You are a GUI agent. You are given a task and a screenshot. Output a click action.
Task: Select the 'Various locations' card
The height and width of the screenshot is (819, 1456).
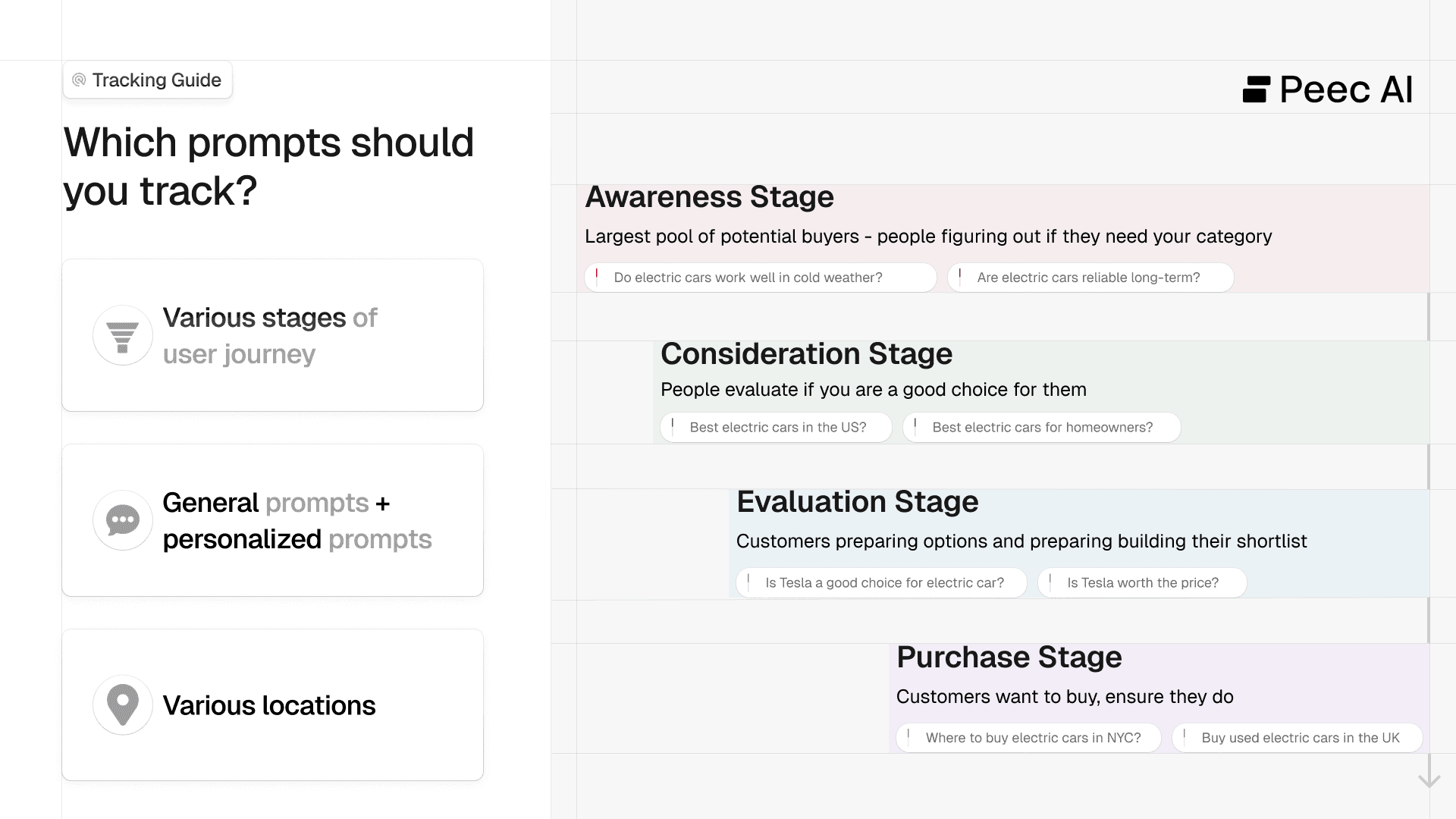pos(273,704)
